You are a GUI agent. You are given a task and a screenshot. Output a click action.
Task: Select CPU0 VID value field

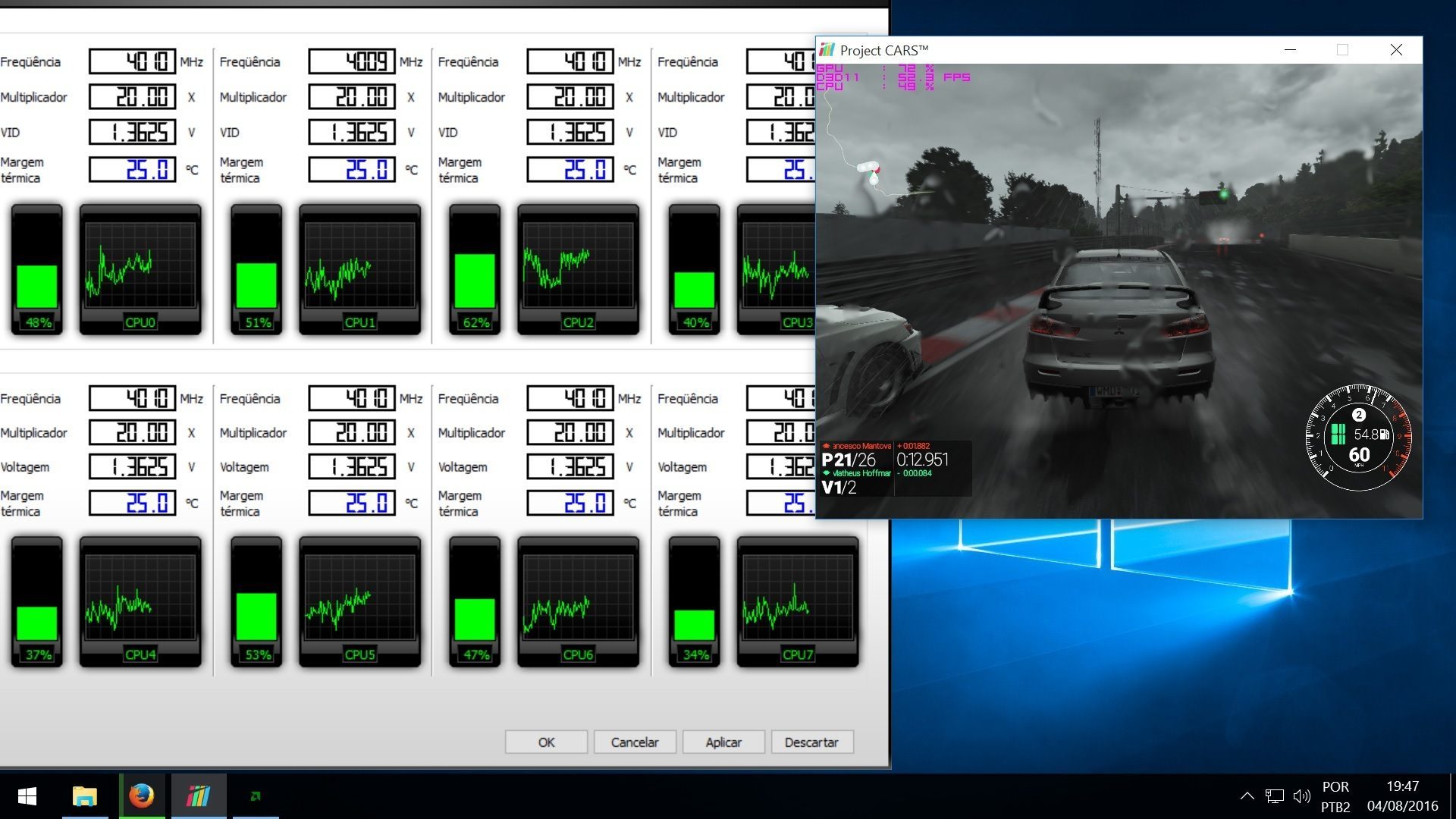(133, 133)
